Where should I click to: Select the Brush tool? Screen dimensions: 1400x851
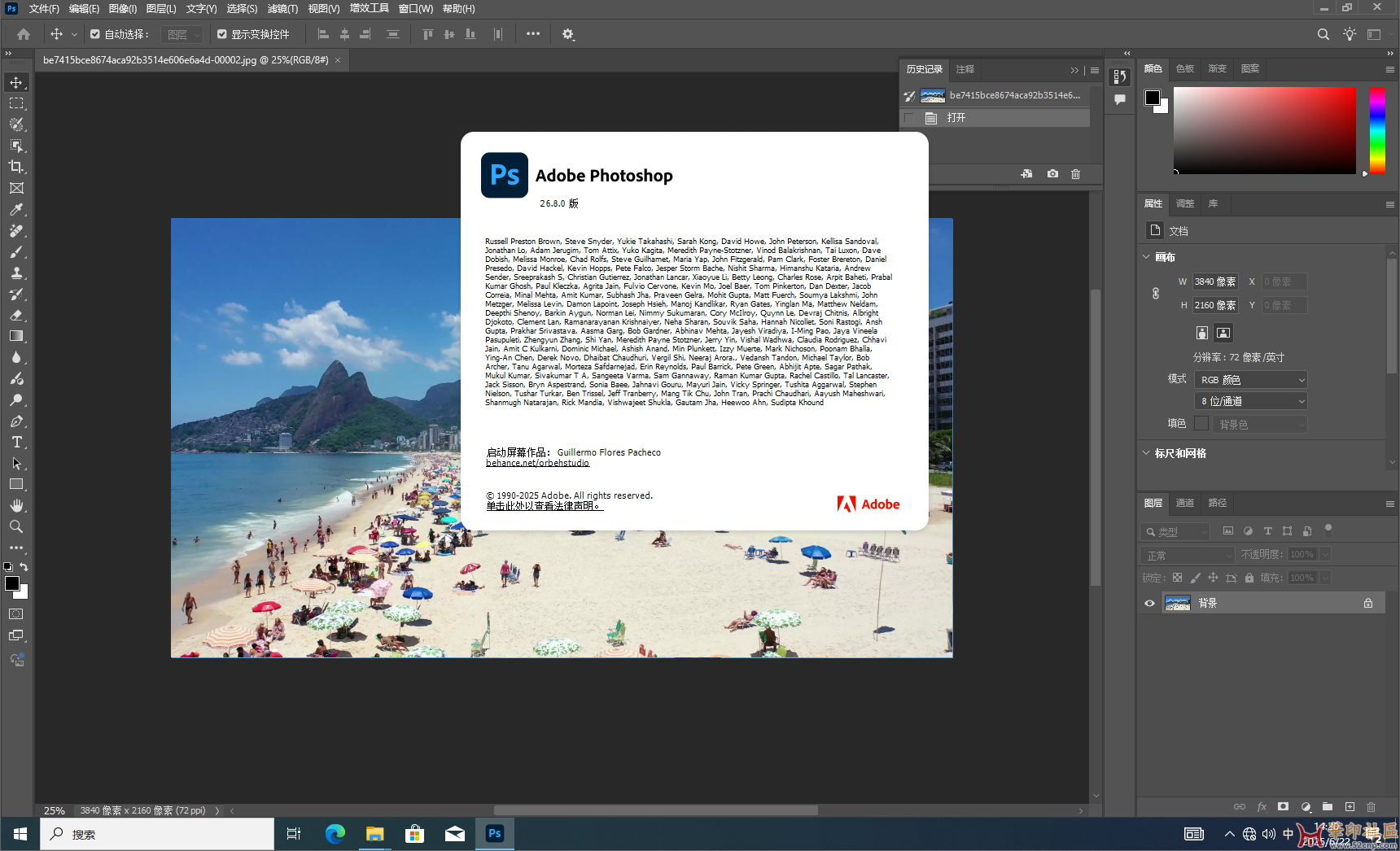16,251
